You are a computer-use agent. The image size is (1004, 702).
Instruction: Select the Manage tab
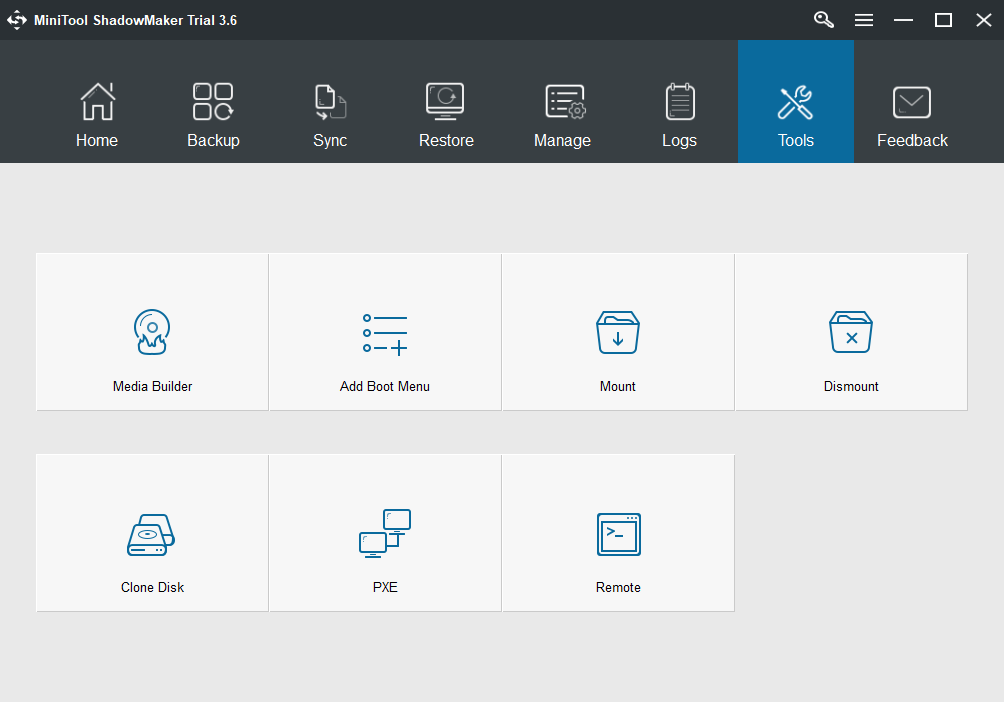563,102
